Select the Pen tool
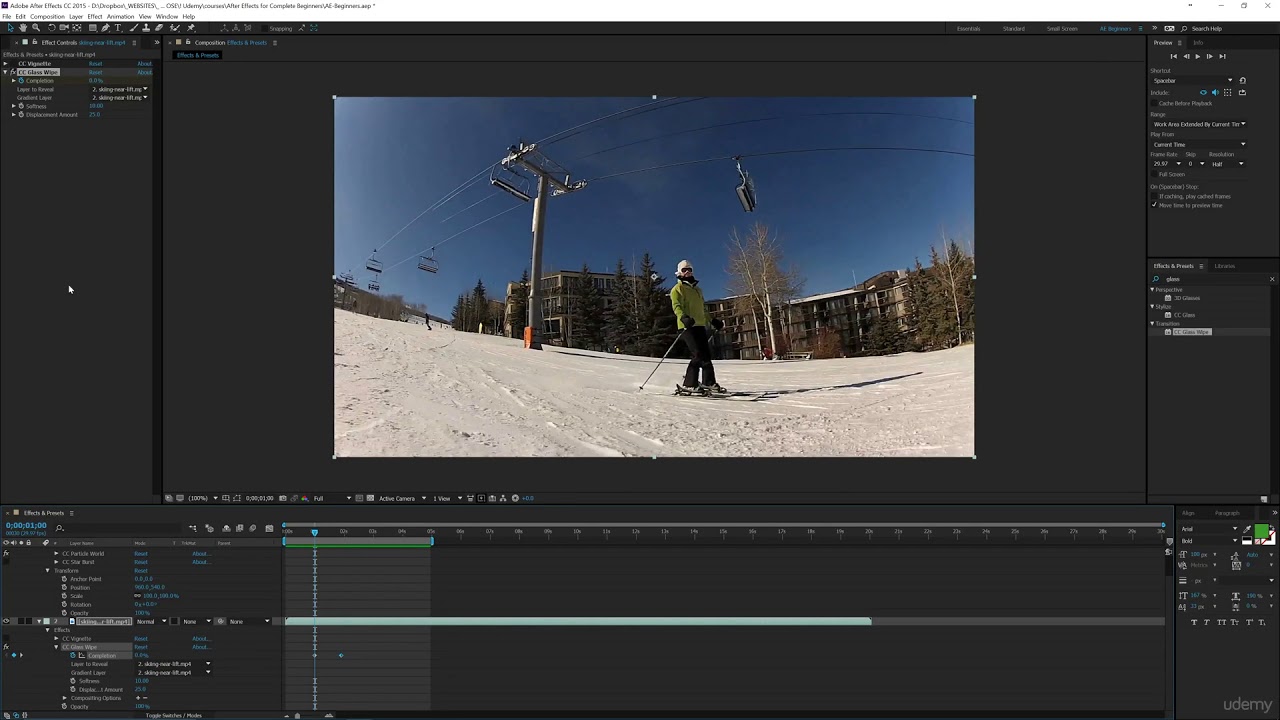Image resolution: width=1280 pixels, height=720 pixels. [105, 28]
